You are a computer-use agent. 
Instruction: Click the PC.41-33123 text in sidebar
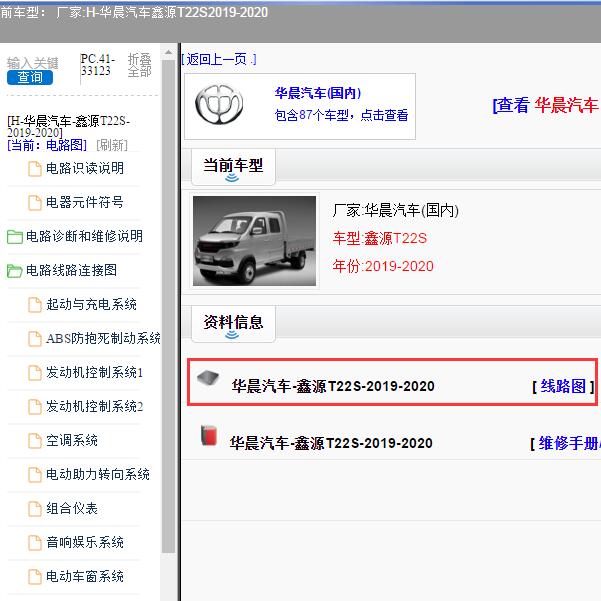pos(98,65)
